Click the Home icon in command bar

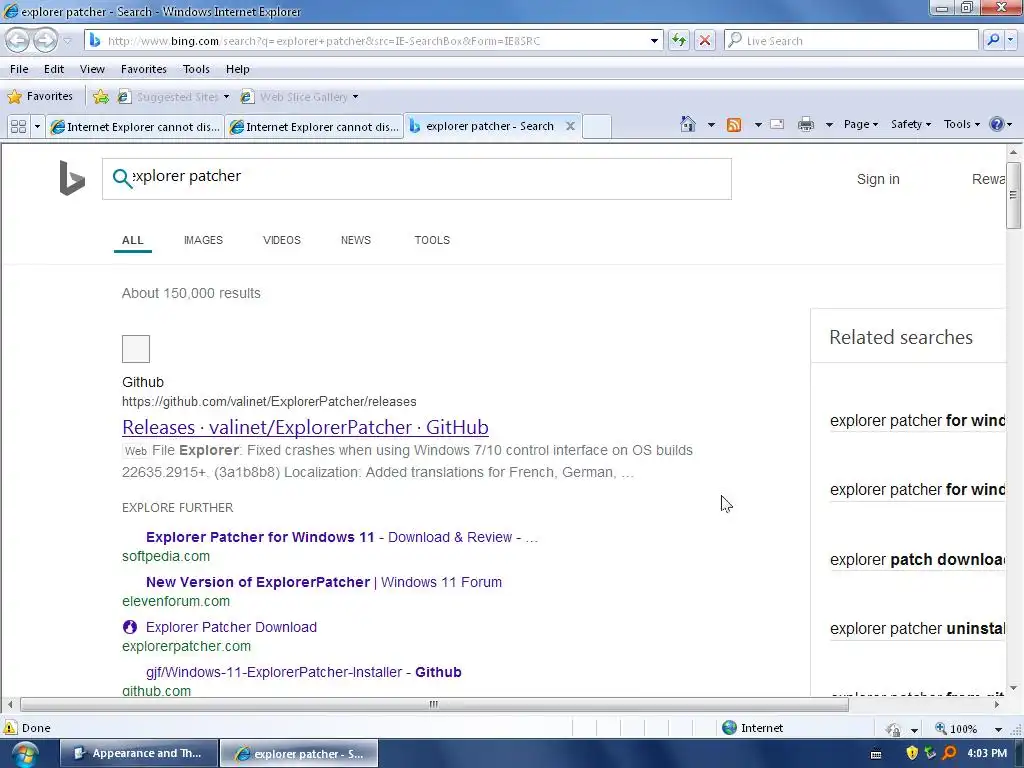(688, 124)
